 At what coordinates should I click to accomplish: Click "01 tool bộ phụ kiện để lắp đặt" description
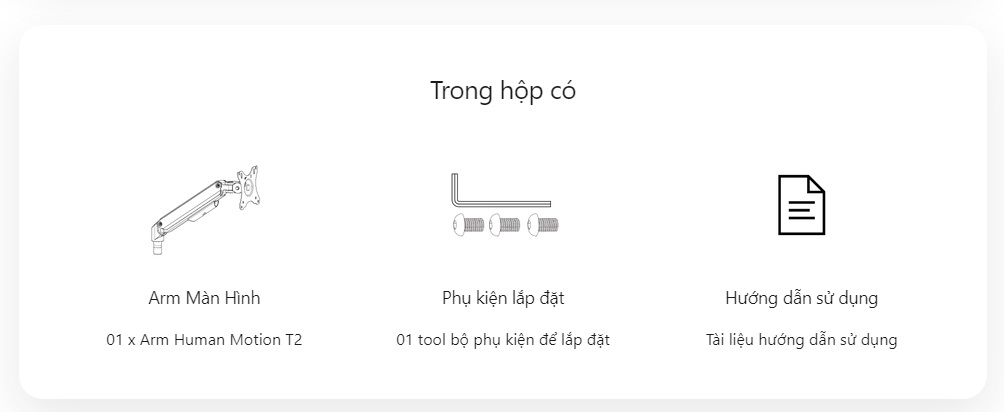[x=502, y=340]
